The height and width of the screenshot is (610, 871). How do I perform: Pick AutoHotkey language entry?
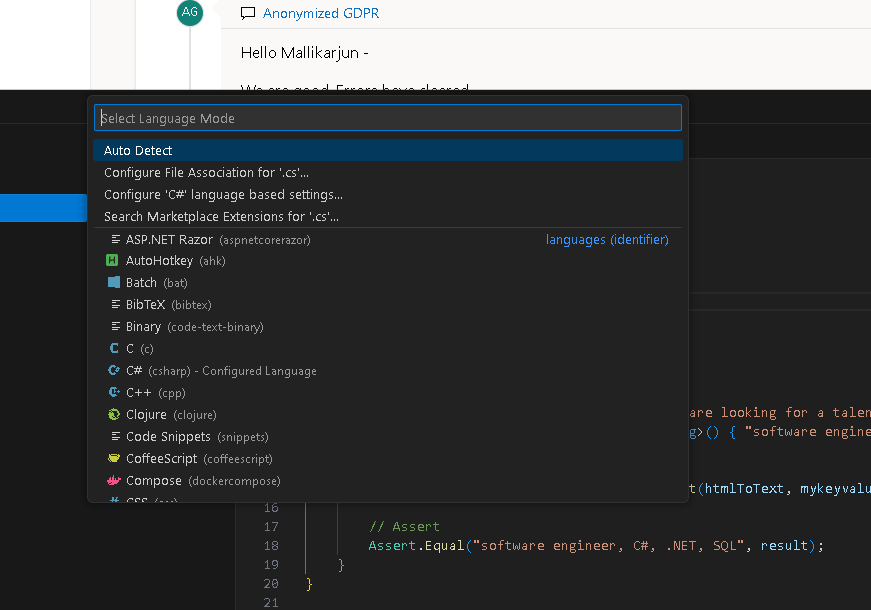pos(387,261)
